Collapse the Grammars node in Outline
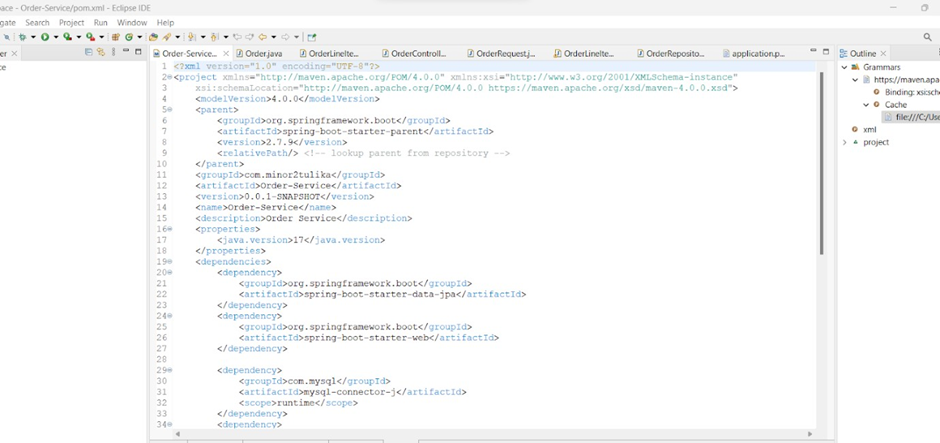This screenshot has height=443, width=940. click(845, 67)
